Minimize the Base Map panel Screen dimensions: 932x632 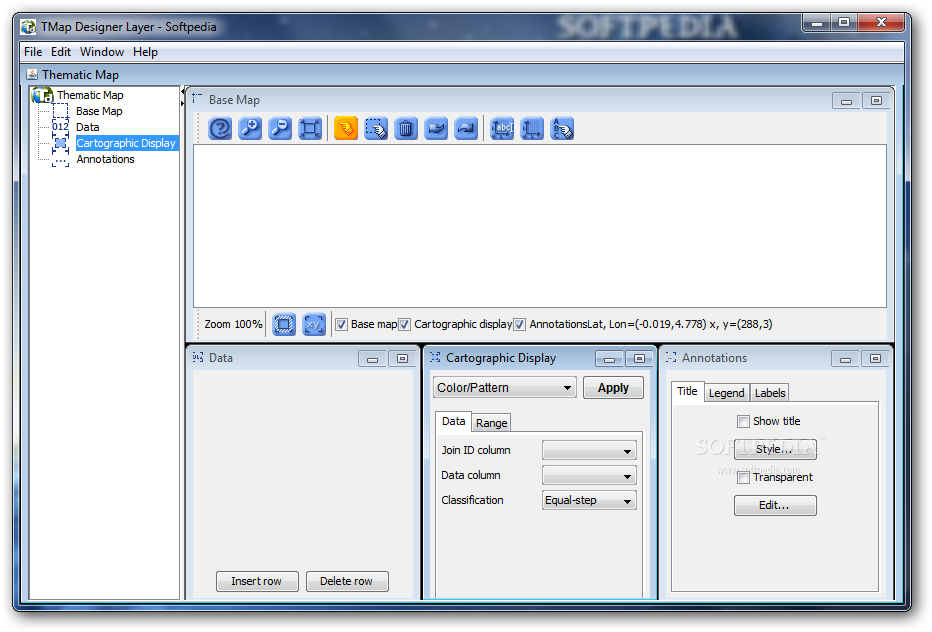(x=846, y=101)
